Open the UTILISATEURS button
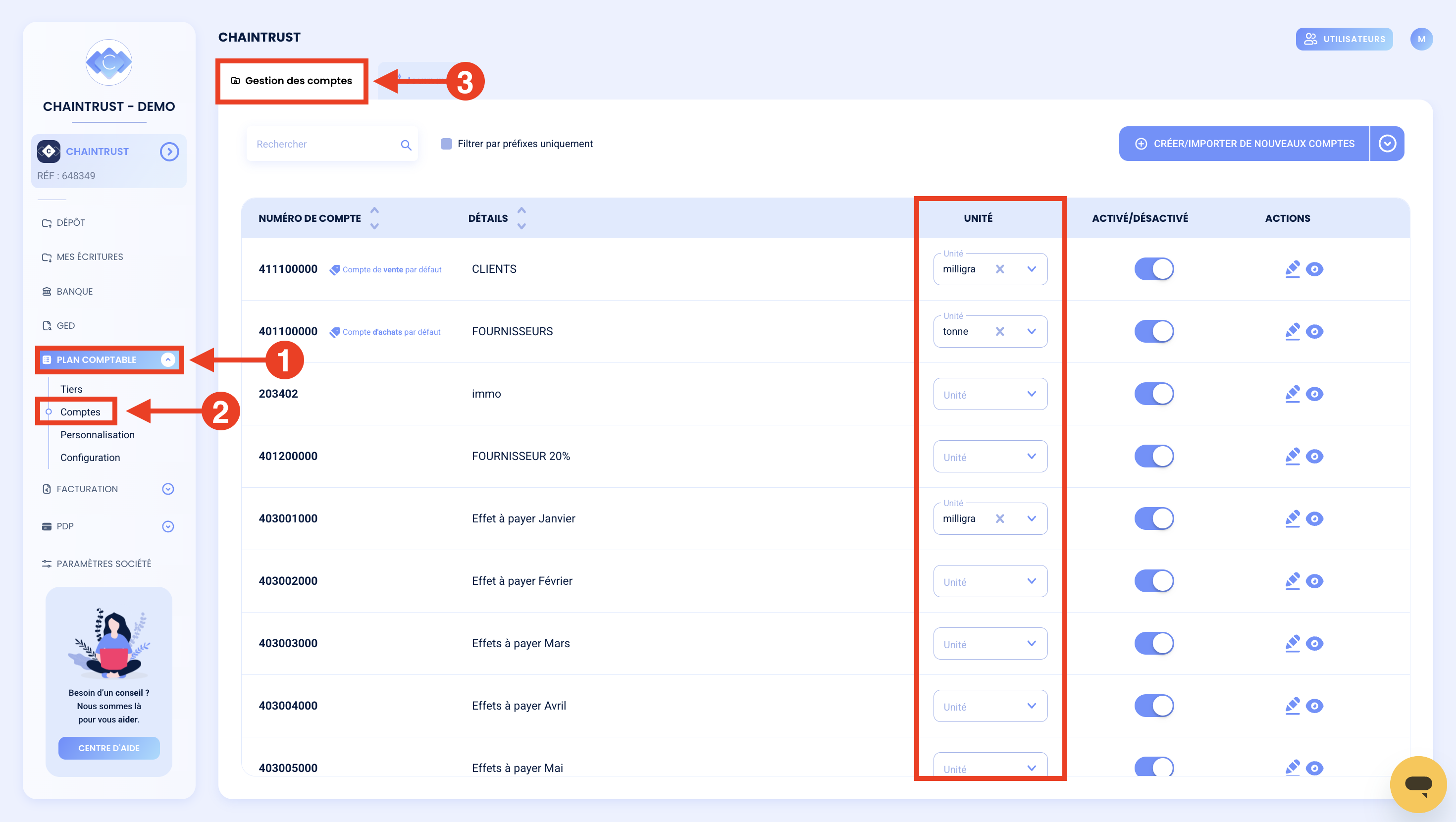 1344,39
